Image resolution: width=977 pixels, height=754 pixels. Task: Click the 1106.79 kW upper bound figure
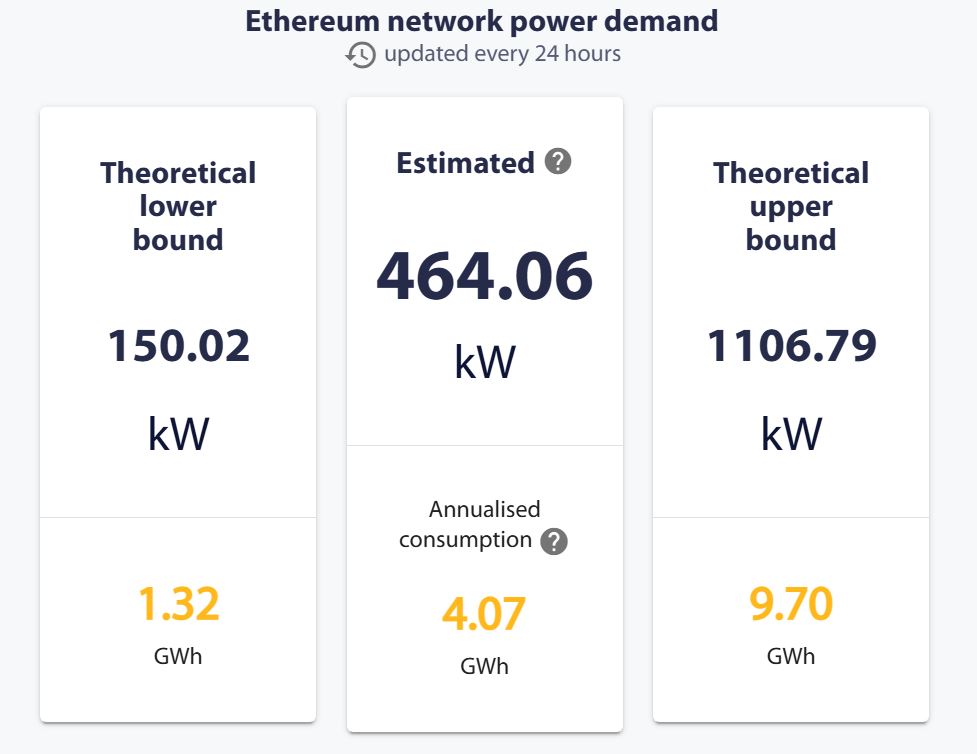coord(791,348)
